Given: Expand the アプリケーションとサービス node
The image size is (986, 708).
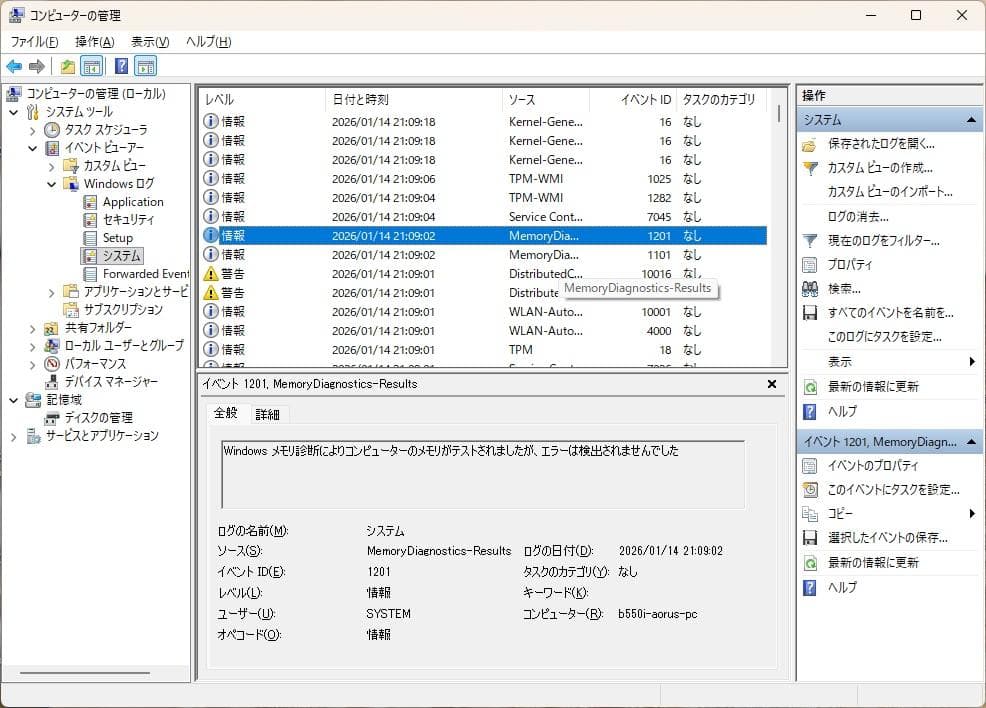Looking at the screenshot, I should 51,293.
